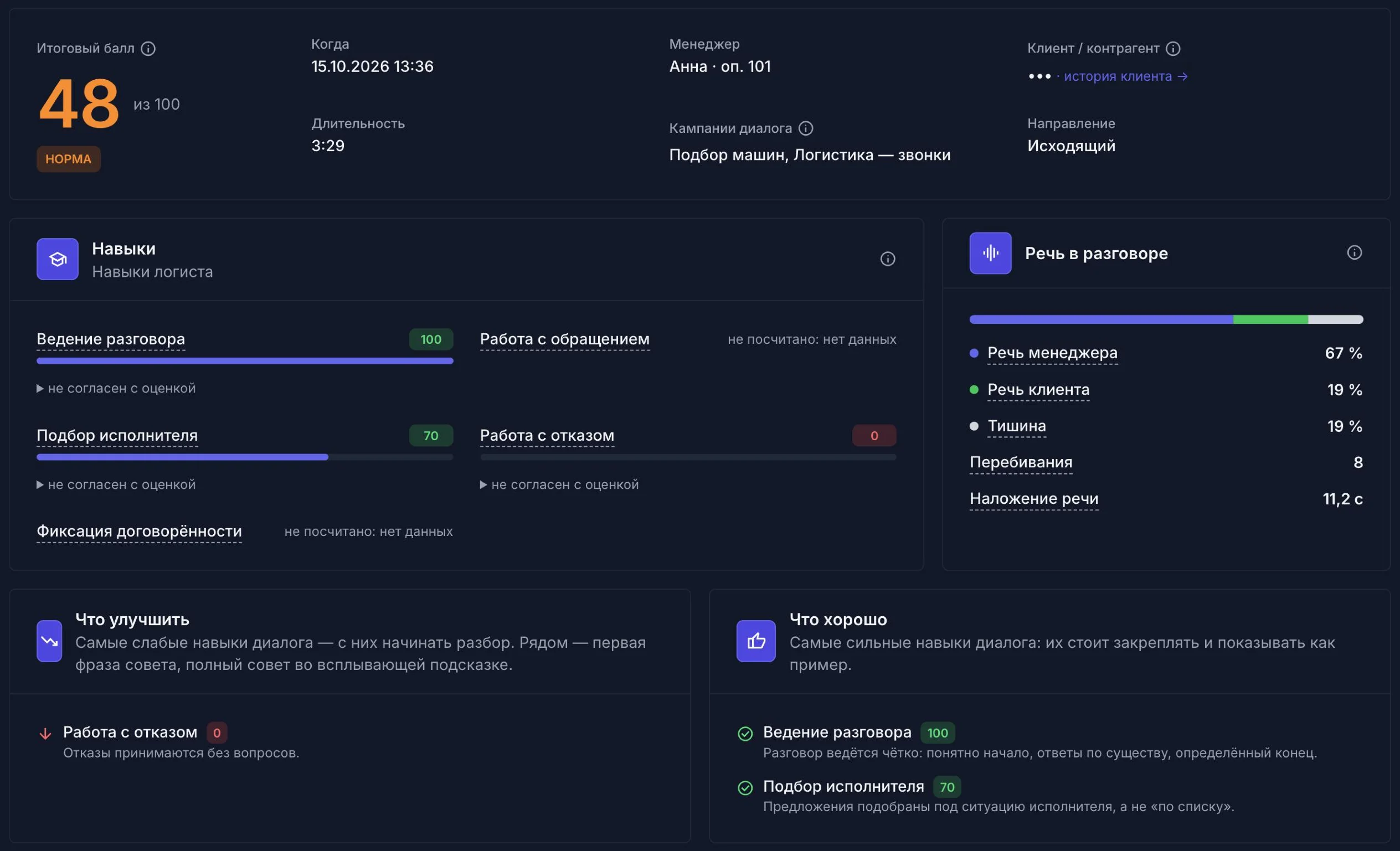The height and width of the screenshot is (851, 1400).
Task: Click the Тишина underlined label
Action: [1016, 426]
